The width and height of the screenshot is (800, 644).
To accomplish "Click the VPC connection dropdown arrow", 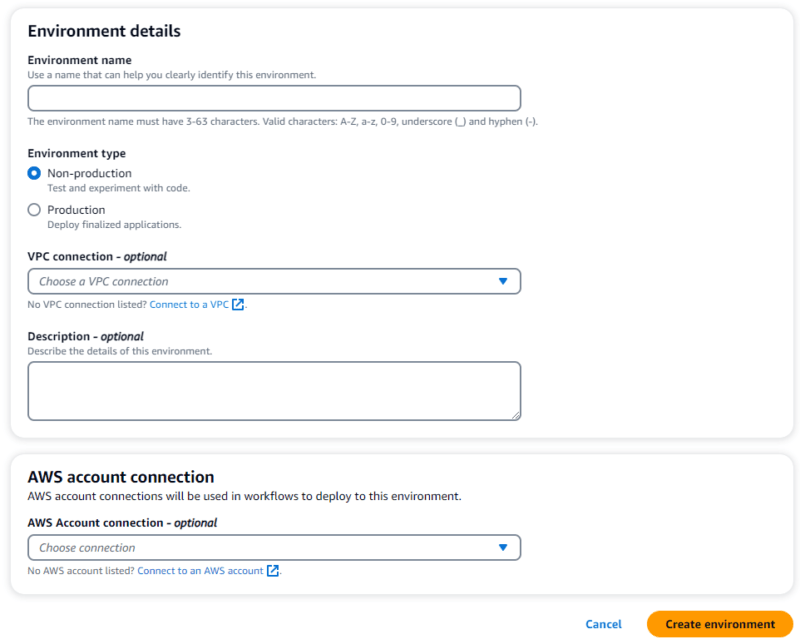I will (504, 281).
